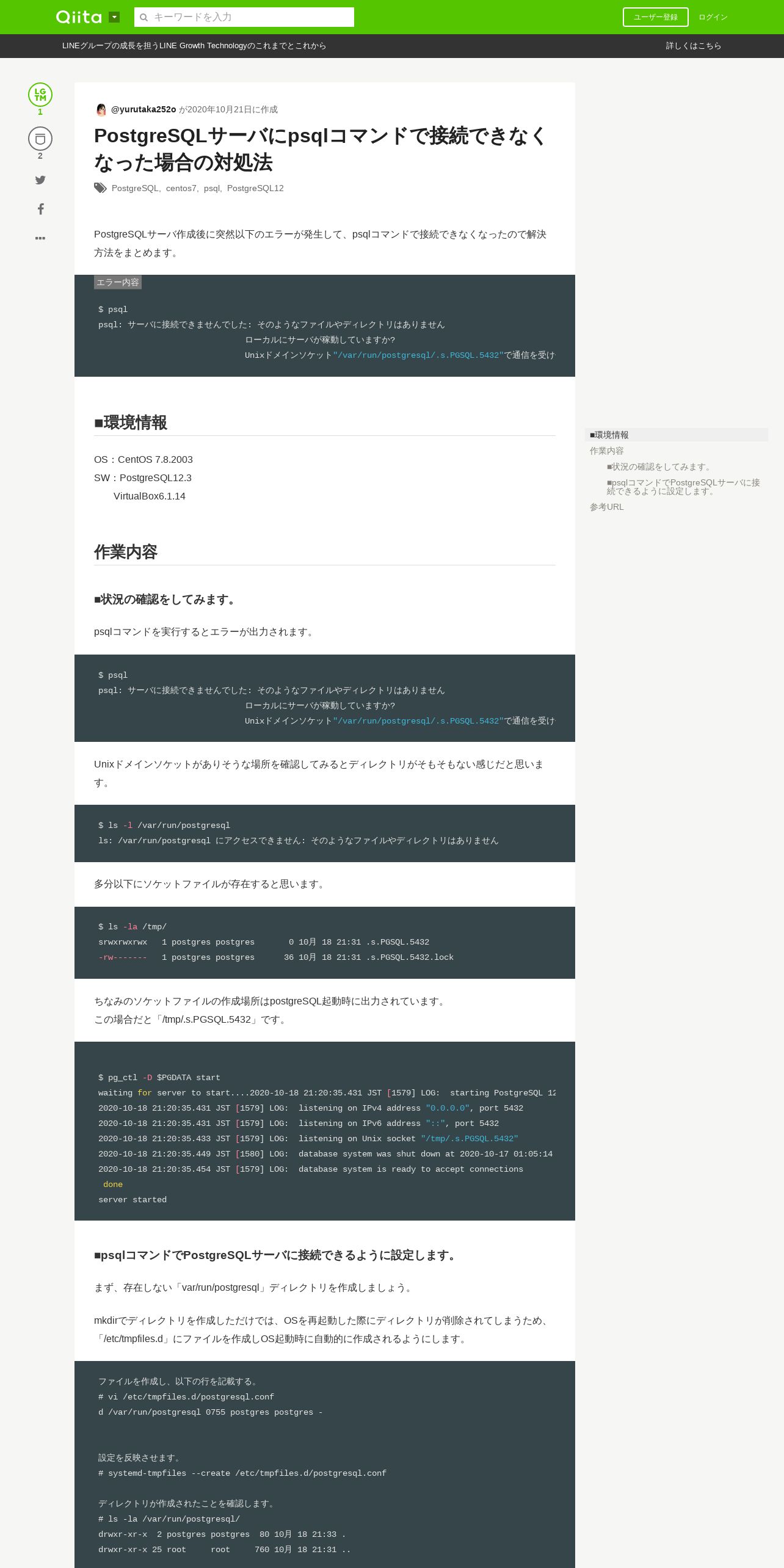The image size is (784, 1568).
Task: Click the LGTM count 1
Action: (40, 112)
